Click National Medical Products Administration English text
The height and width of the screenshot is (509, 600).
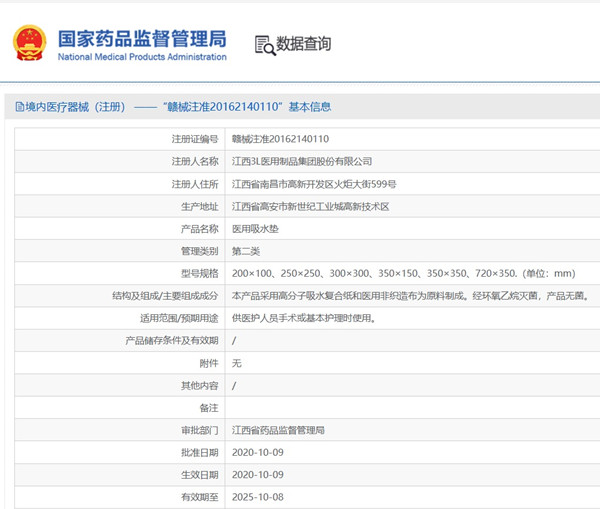[x=141, y=58]
